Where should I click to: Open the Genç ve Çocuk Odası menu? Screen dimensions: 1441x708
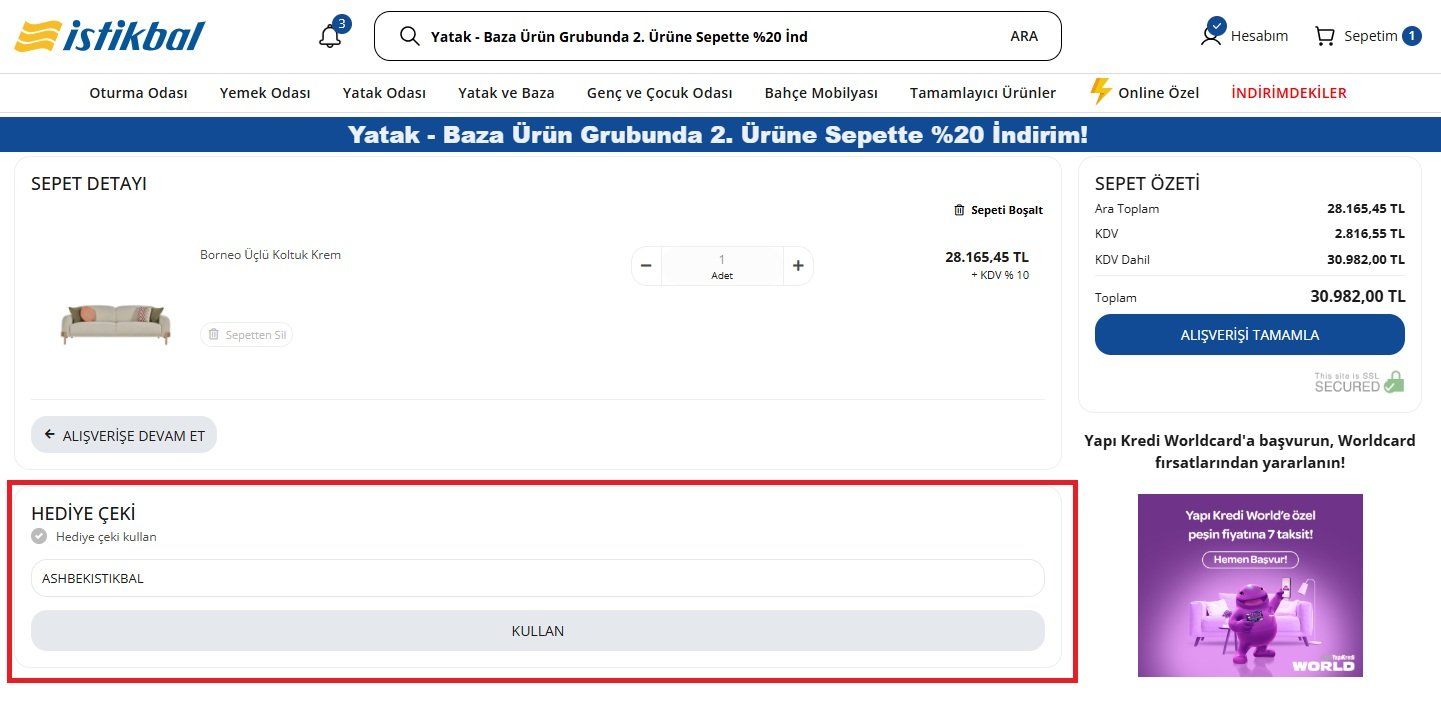click(x=660, y=93)
